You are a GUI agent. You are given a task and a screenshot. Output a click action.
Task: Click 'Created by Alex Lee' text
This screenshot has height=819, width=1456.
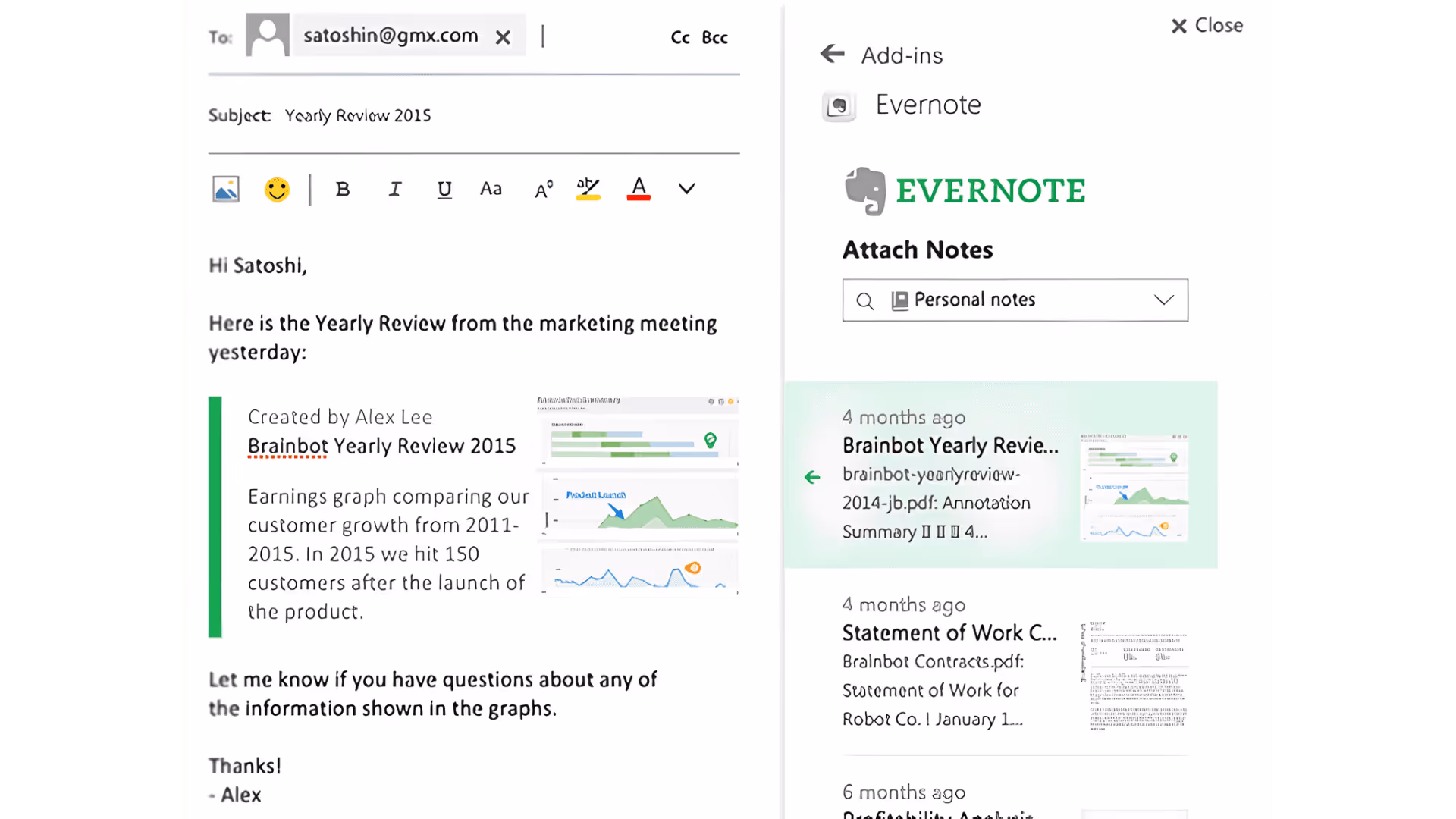[340, 417]
